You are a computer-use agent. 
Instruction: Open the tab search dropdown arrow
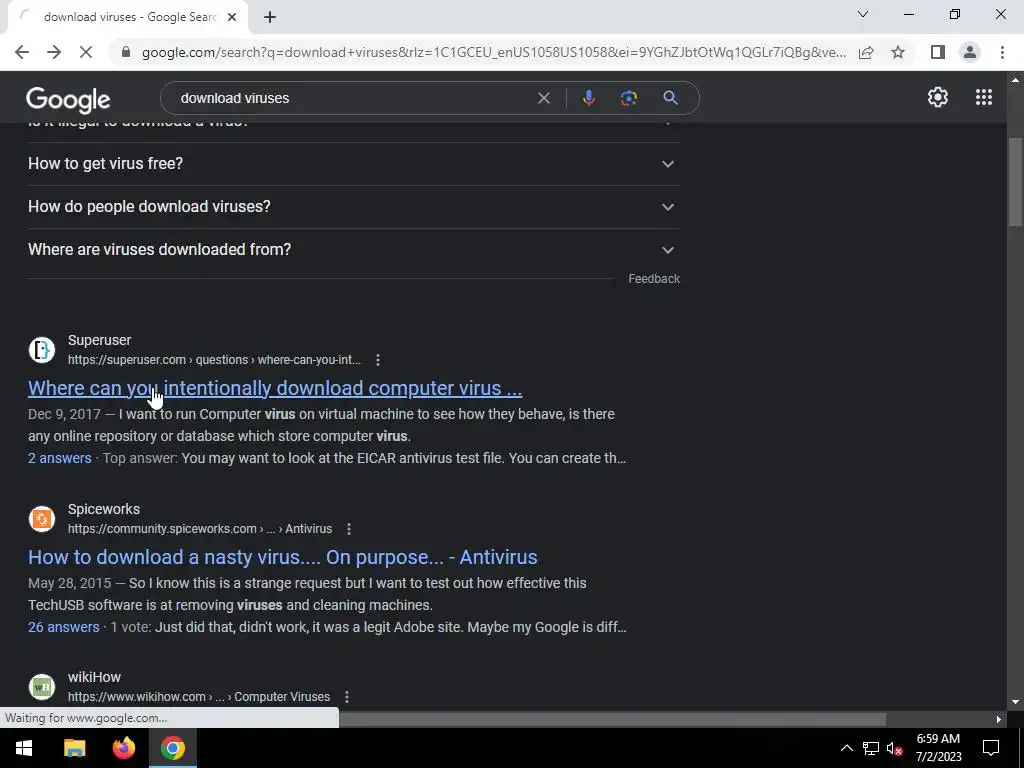tap(863, 14)
